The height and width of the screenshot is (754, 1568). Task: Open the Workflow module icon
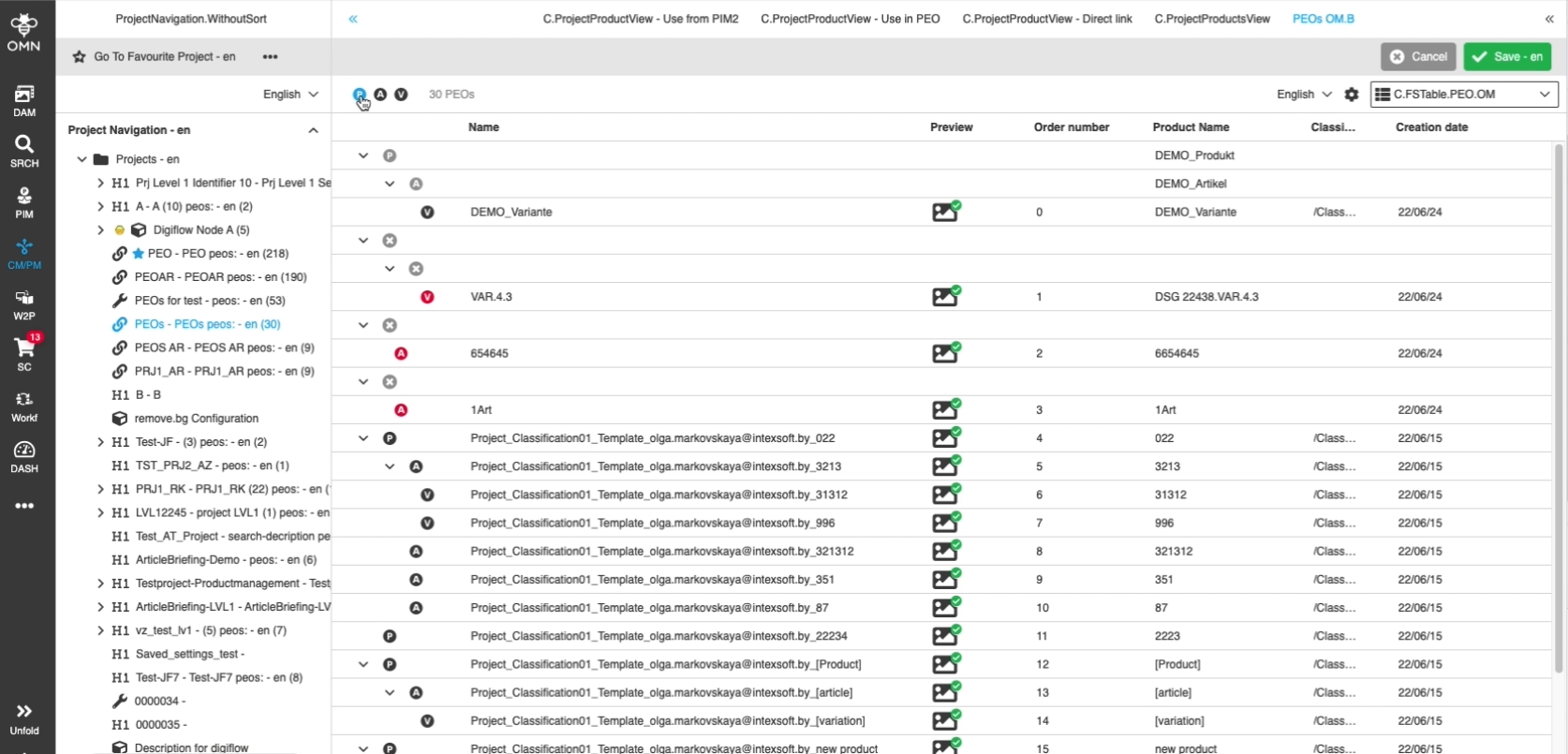point(24,406)
